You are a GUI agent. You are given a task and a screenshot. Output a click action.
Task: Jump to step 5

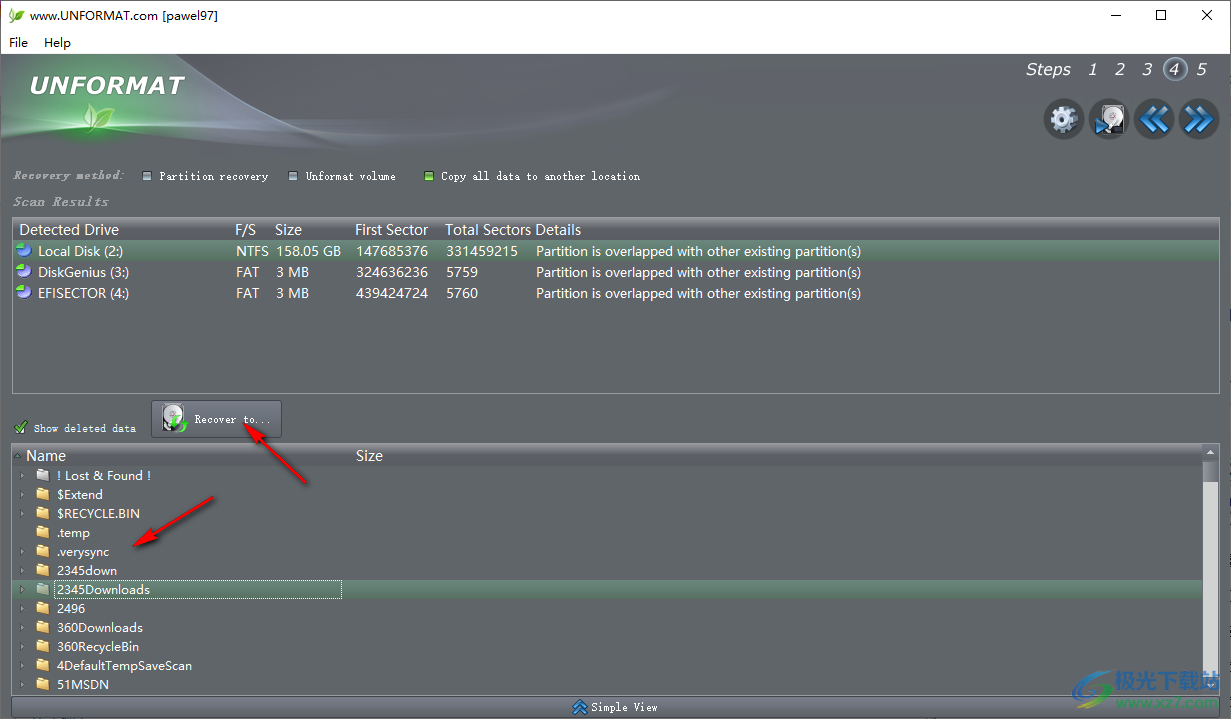[x=1202, y=69]
